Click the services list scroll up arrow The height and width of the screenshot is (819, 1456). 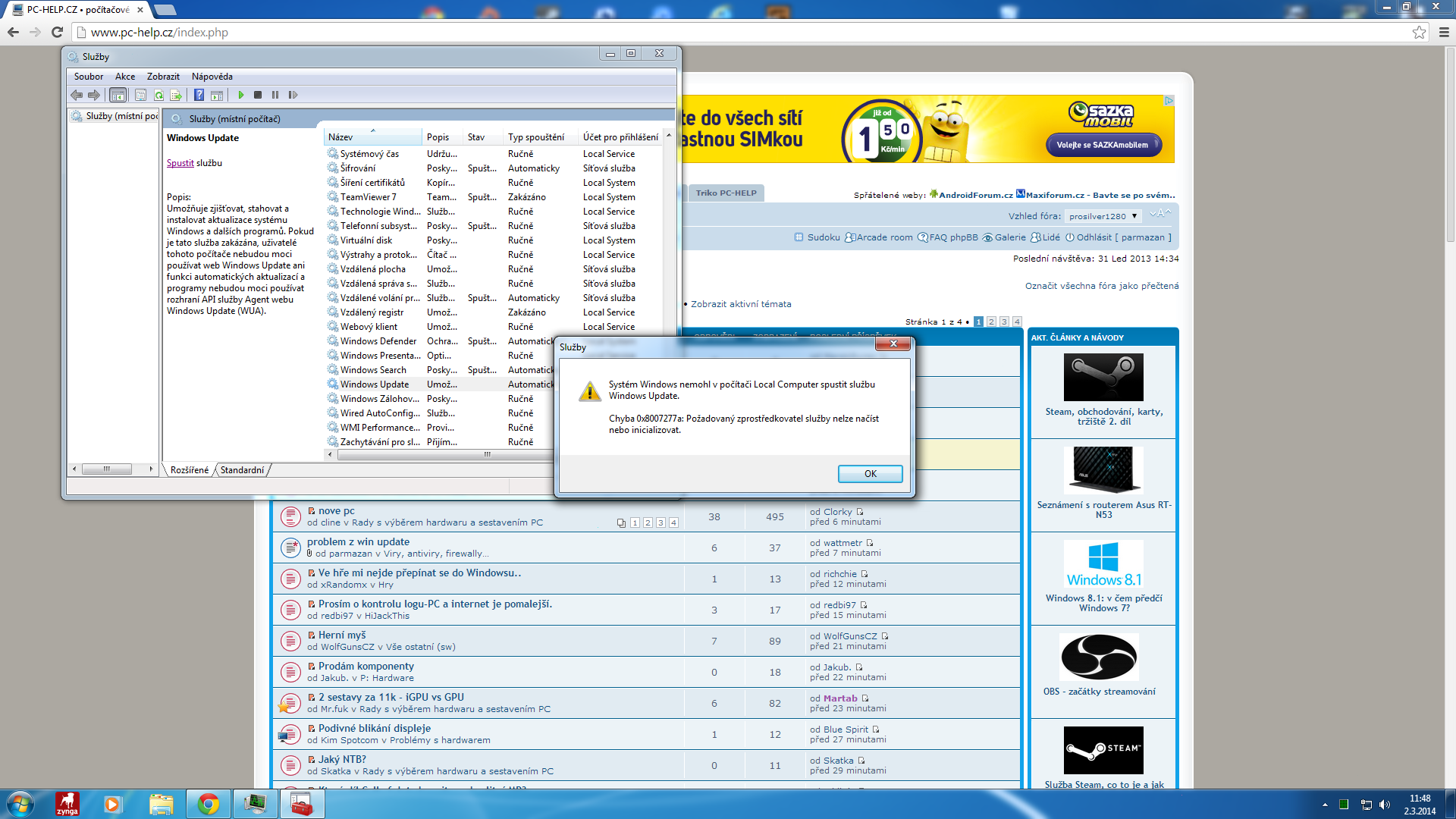668,135
